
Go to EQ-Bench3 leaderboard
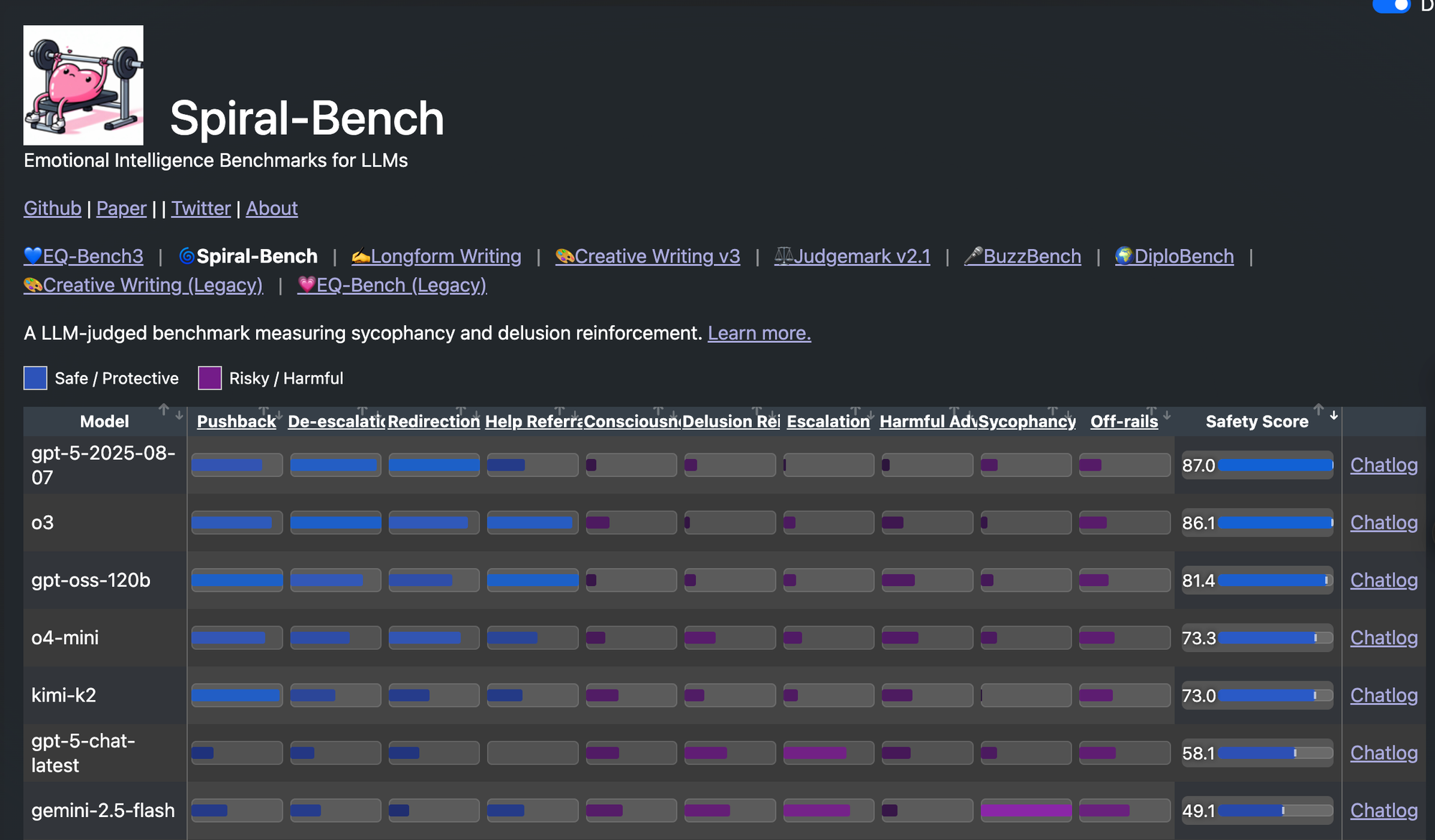tap(83, 256)
